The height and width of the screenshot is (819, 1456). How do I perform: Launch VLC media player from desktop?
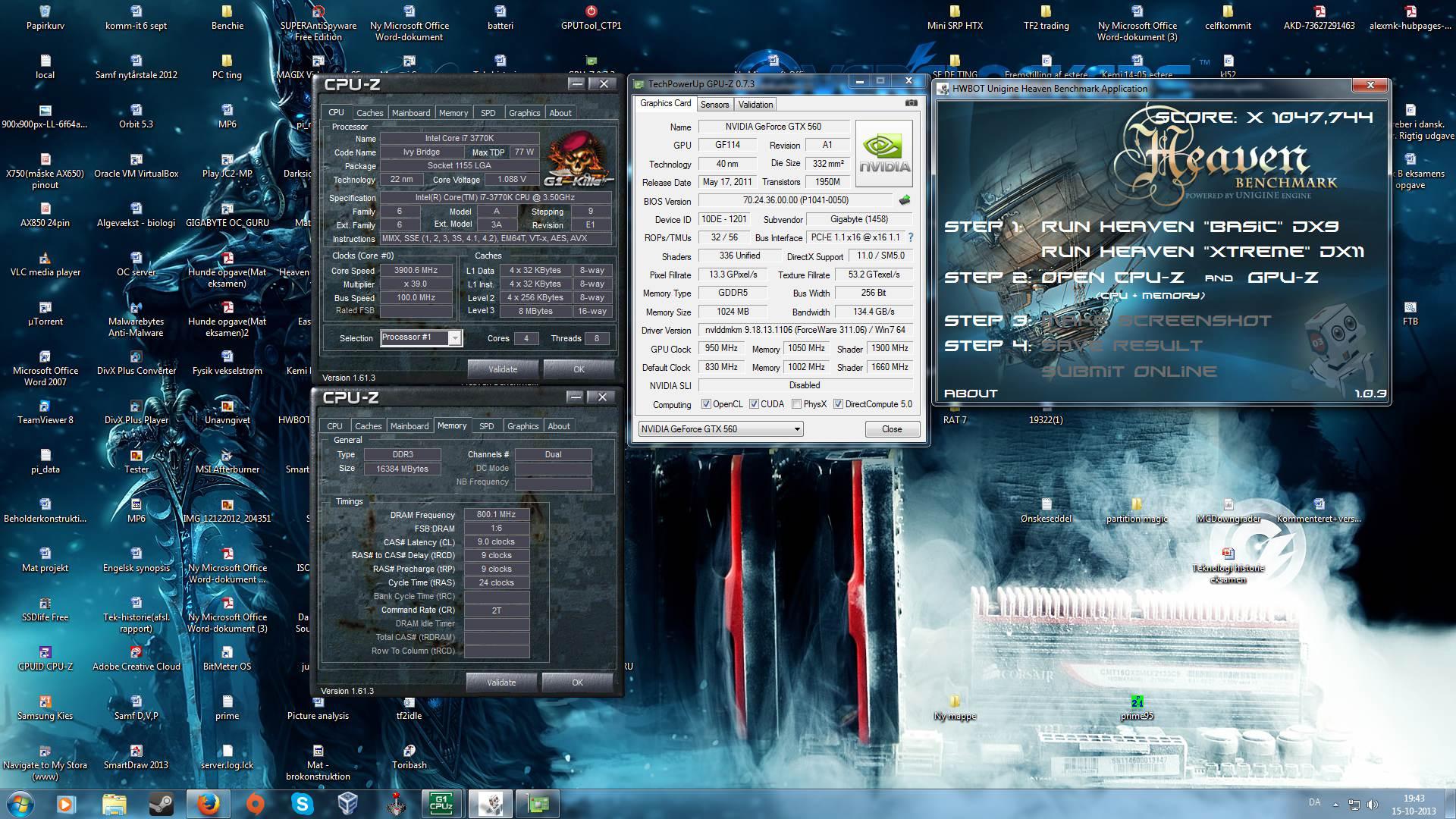point(45,264)
